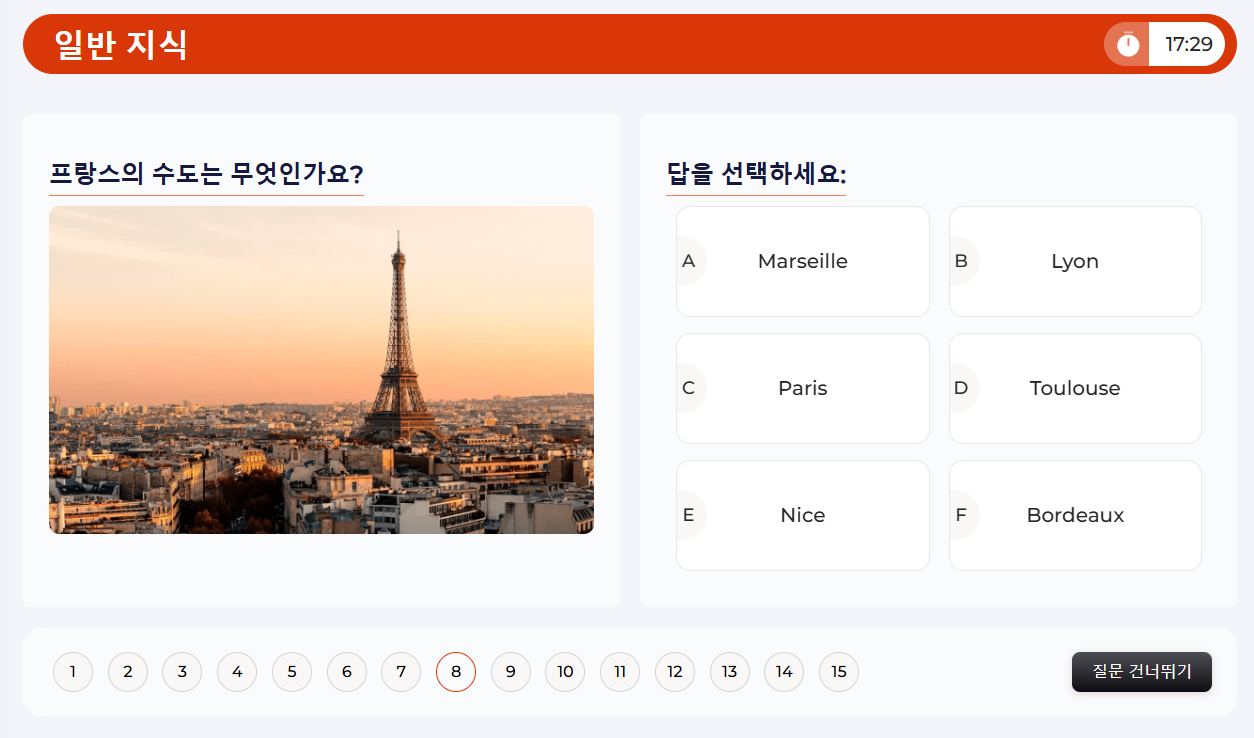Click the 질문 건너뛰기 skip button
The image size is (1254, 738).
pos(1141,672)
